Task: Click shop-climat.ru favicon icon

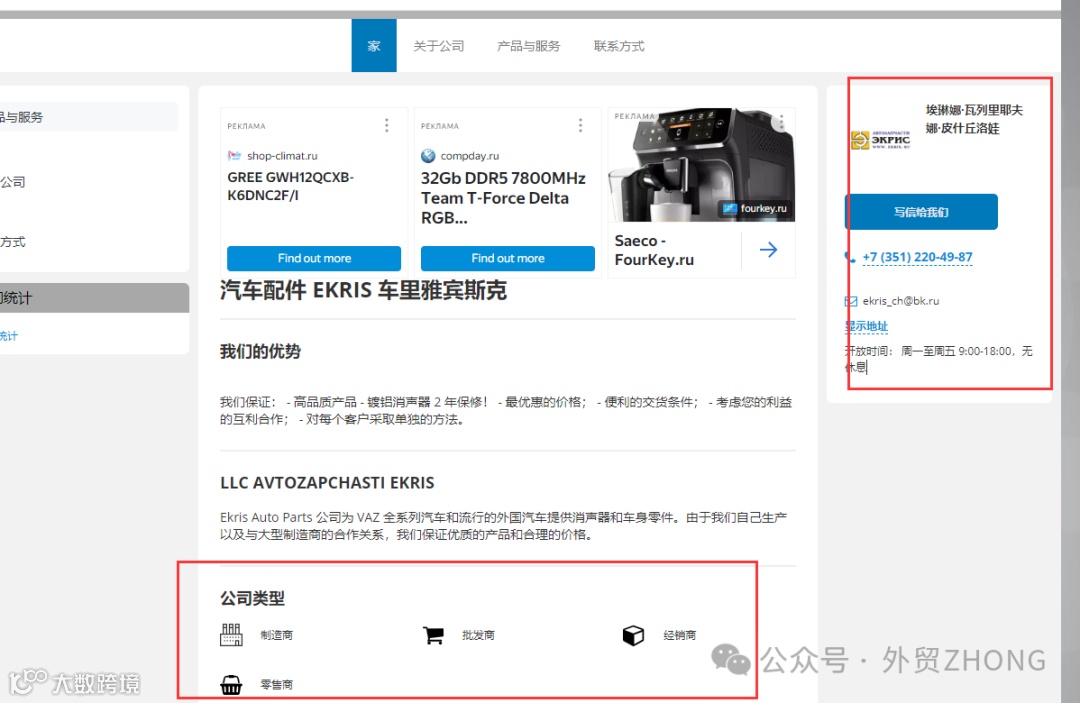Action: [234, 156]
